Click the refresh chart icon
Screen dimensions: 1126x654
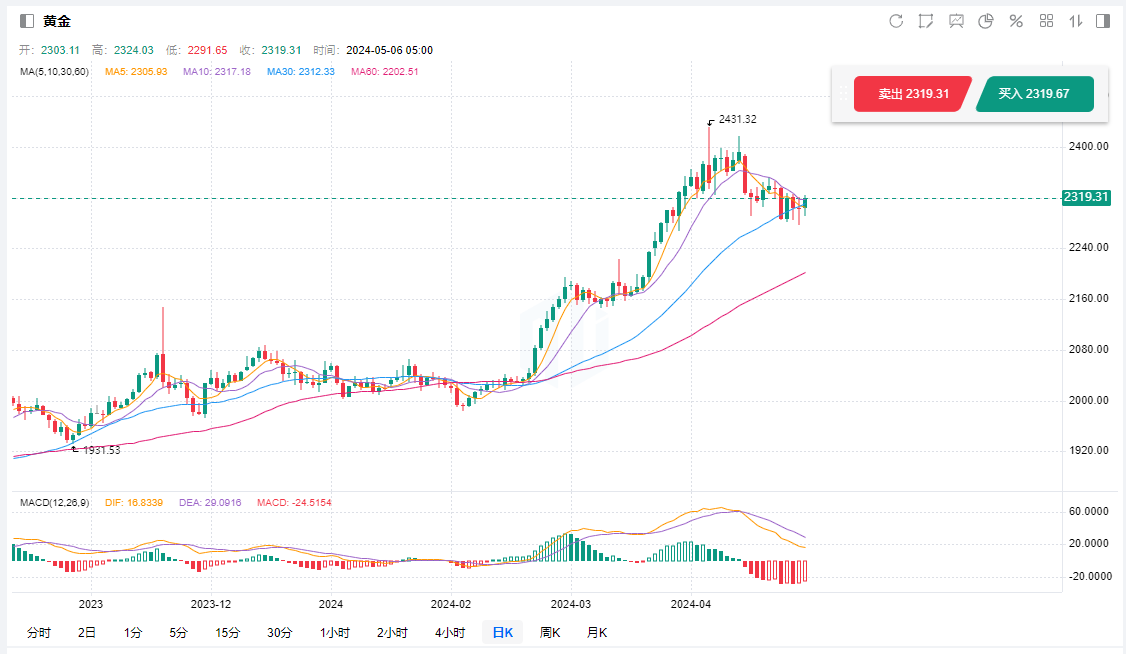896,21
